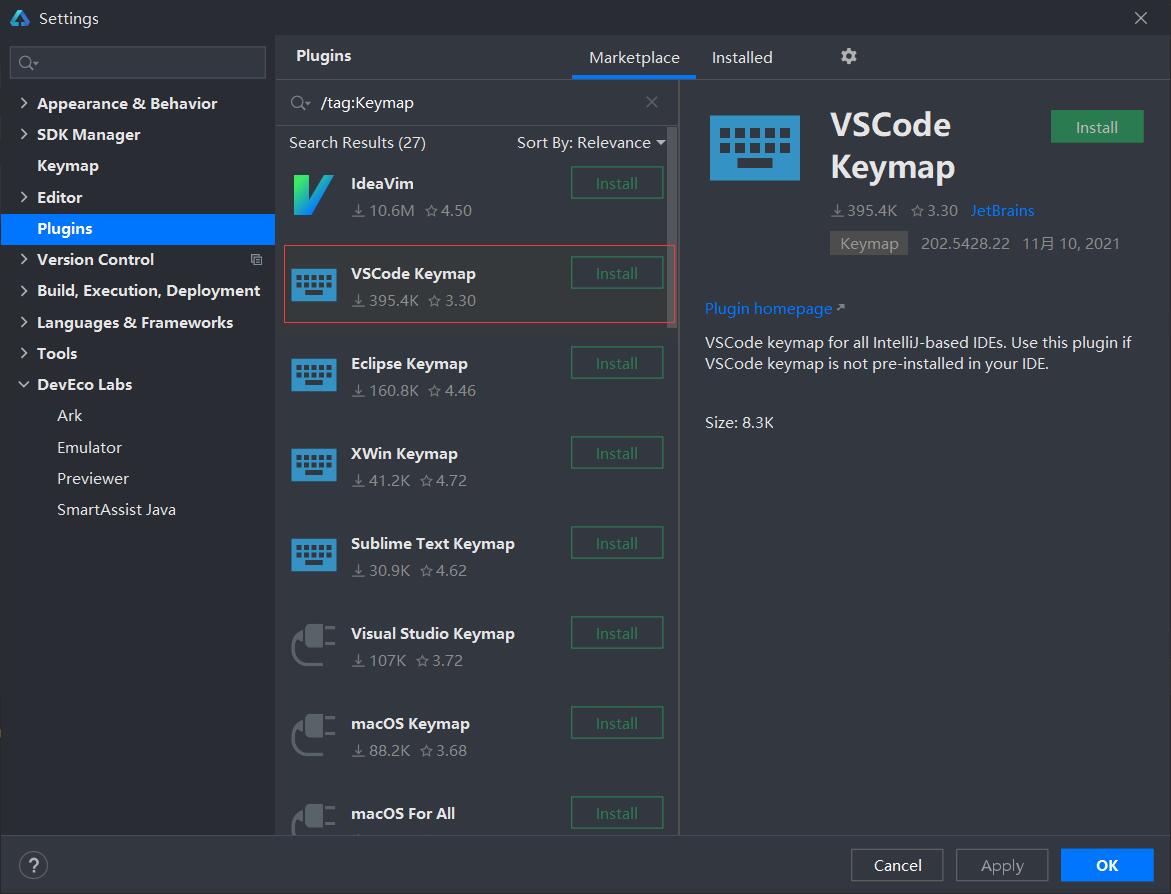Collapse the DevEco Labs section

(24, 384)
